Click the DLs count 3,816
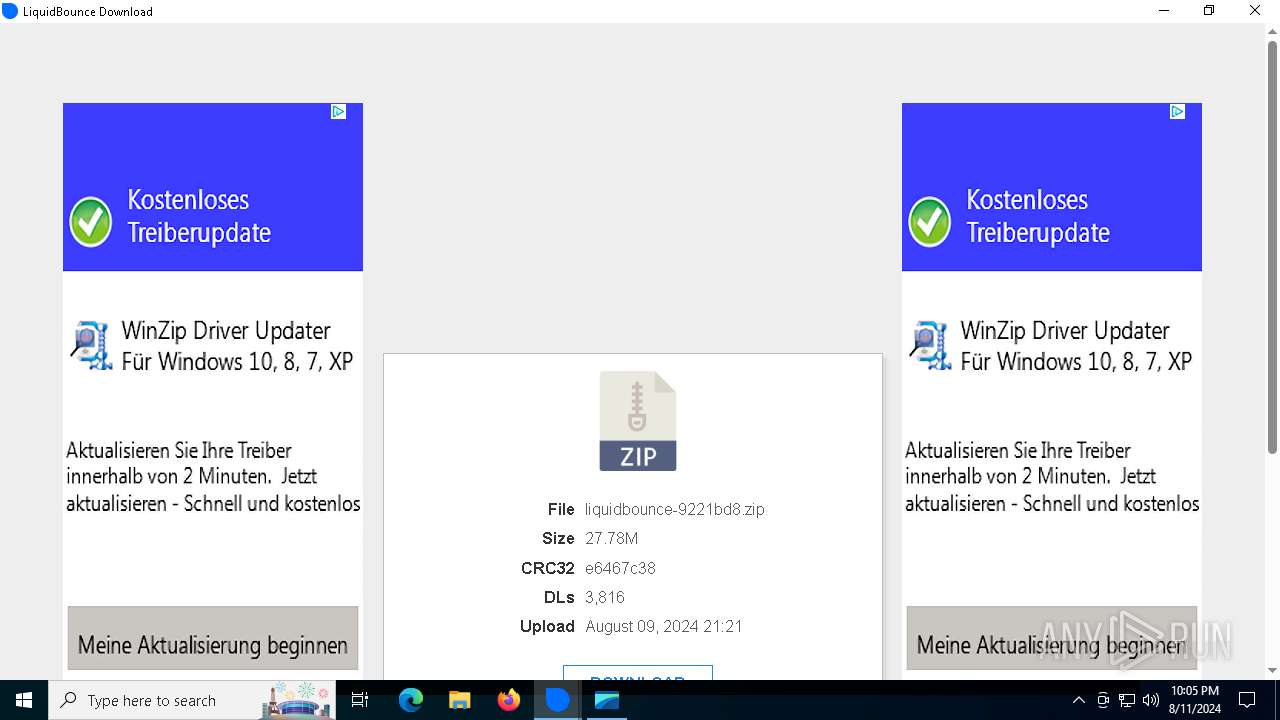The height and width of the screenshot is (720, 1280). pos(605,597)
